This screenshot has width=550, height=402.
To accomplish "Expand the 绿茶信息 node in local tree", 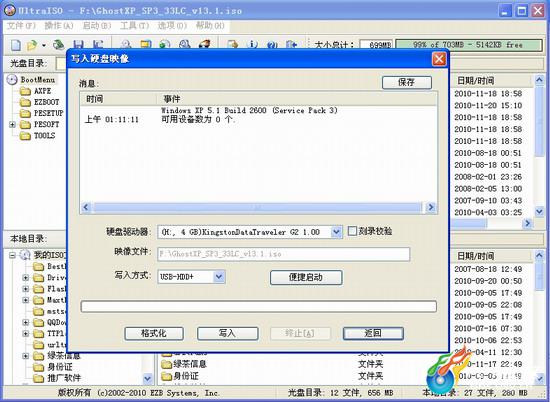I will point(26,356).
